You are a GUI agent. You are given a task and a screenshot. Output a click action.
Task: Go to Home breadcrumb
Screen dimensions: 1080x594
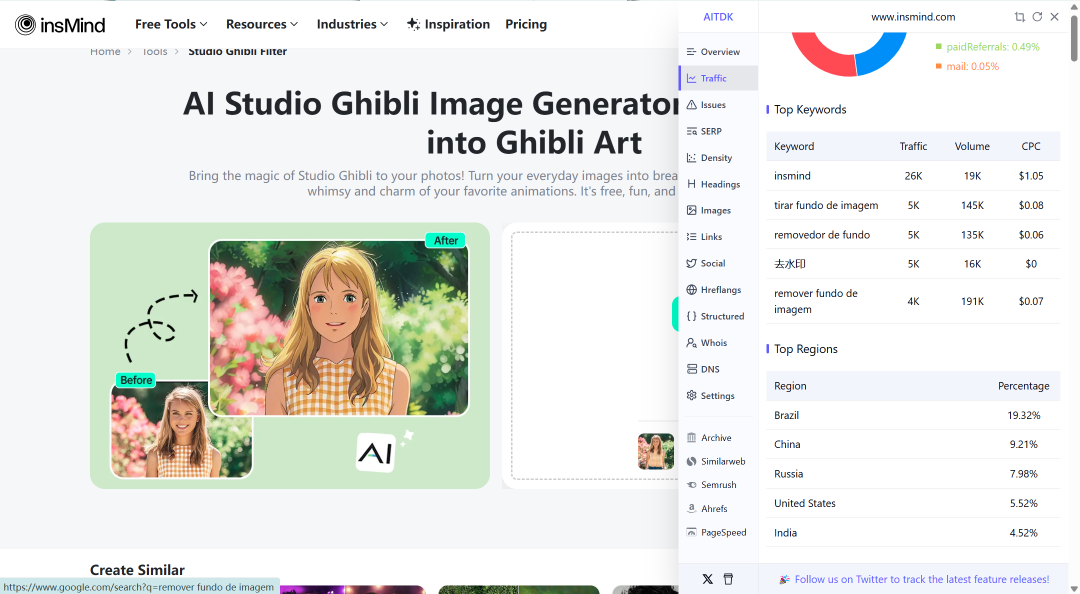(x=105, y=52)
